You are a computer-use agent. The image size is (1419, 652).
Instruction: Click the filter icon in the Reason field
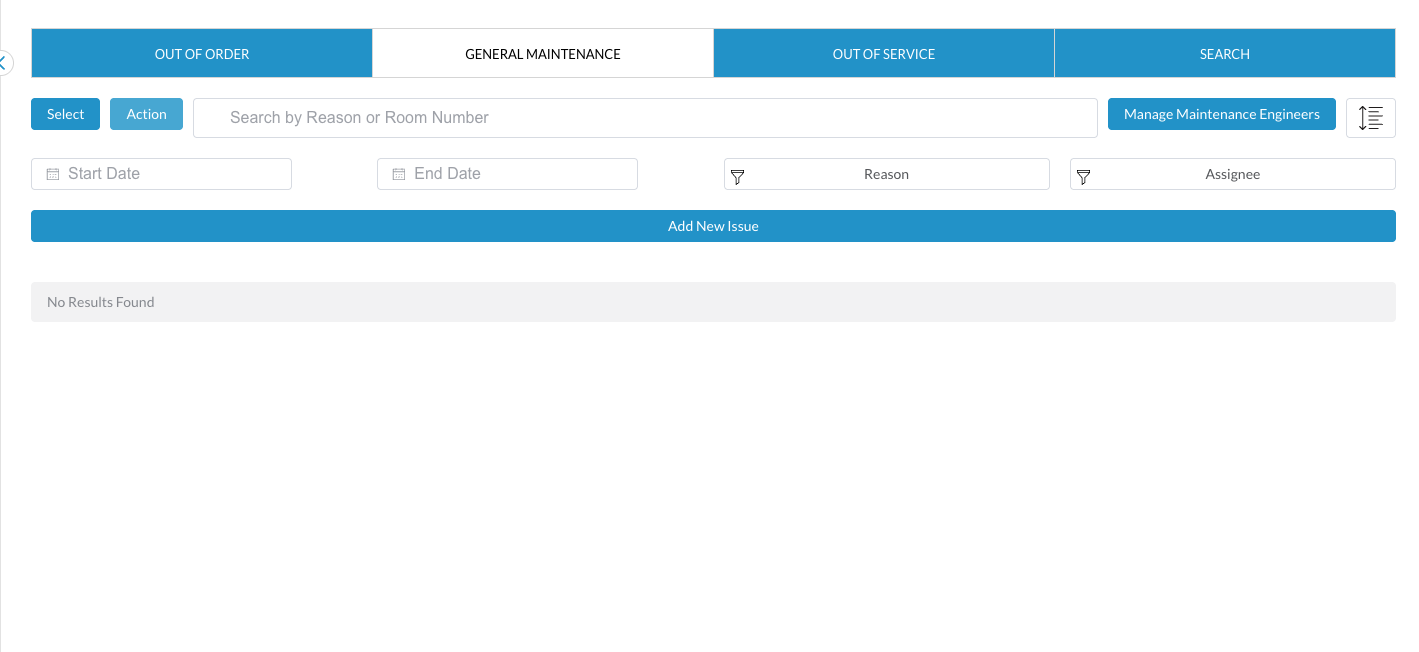coord(738,176)
